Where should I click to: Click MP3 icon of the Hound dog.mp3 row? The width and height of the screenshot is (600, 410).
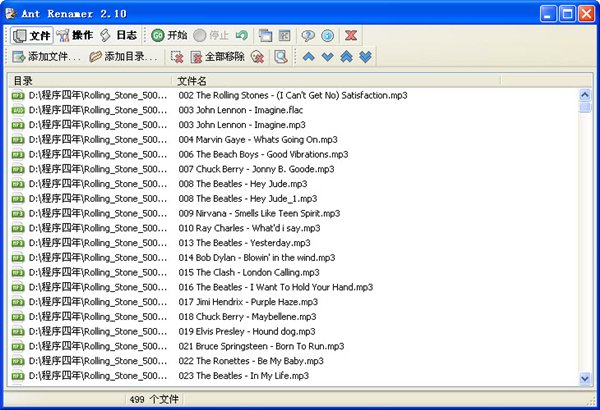tap(18, 332)
